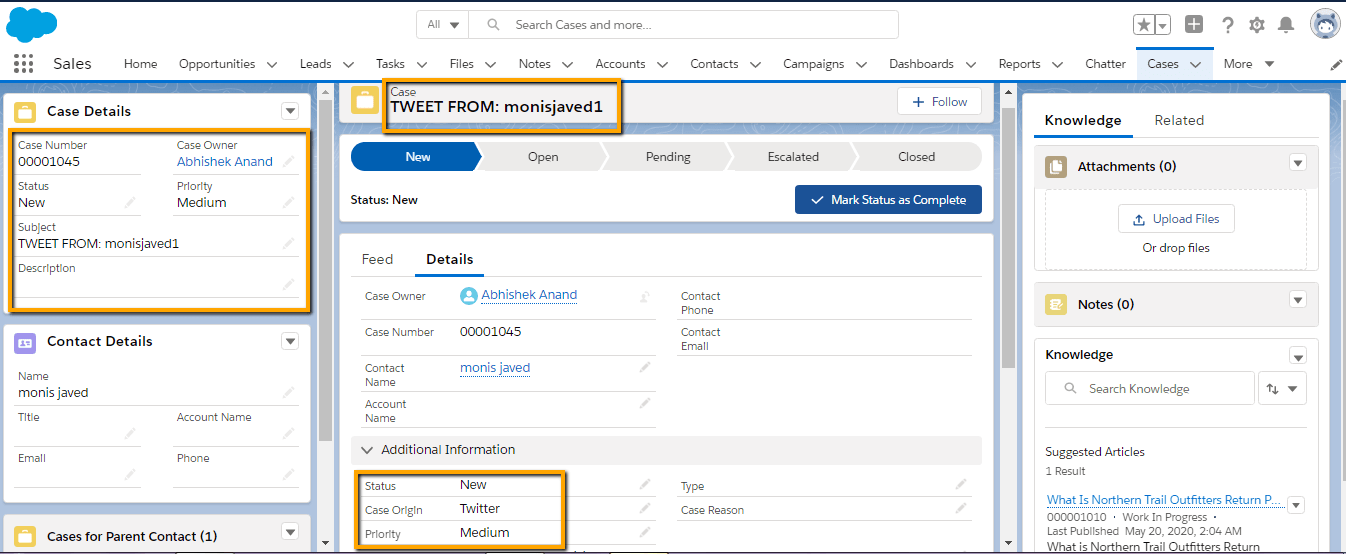Click the Knowledge sort arrows button
Screen dimensions: 1346x554
(x=1282, y=389)
